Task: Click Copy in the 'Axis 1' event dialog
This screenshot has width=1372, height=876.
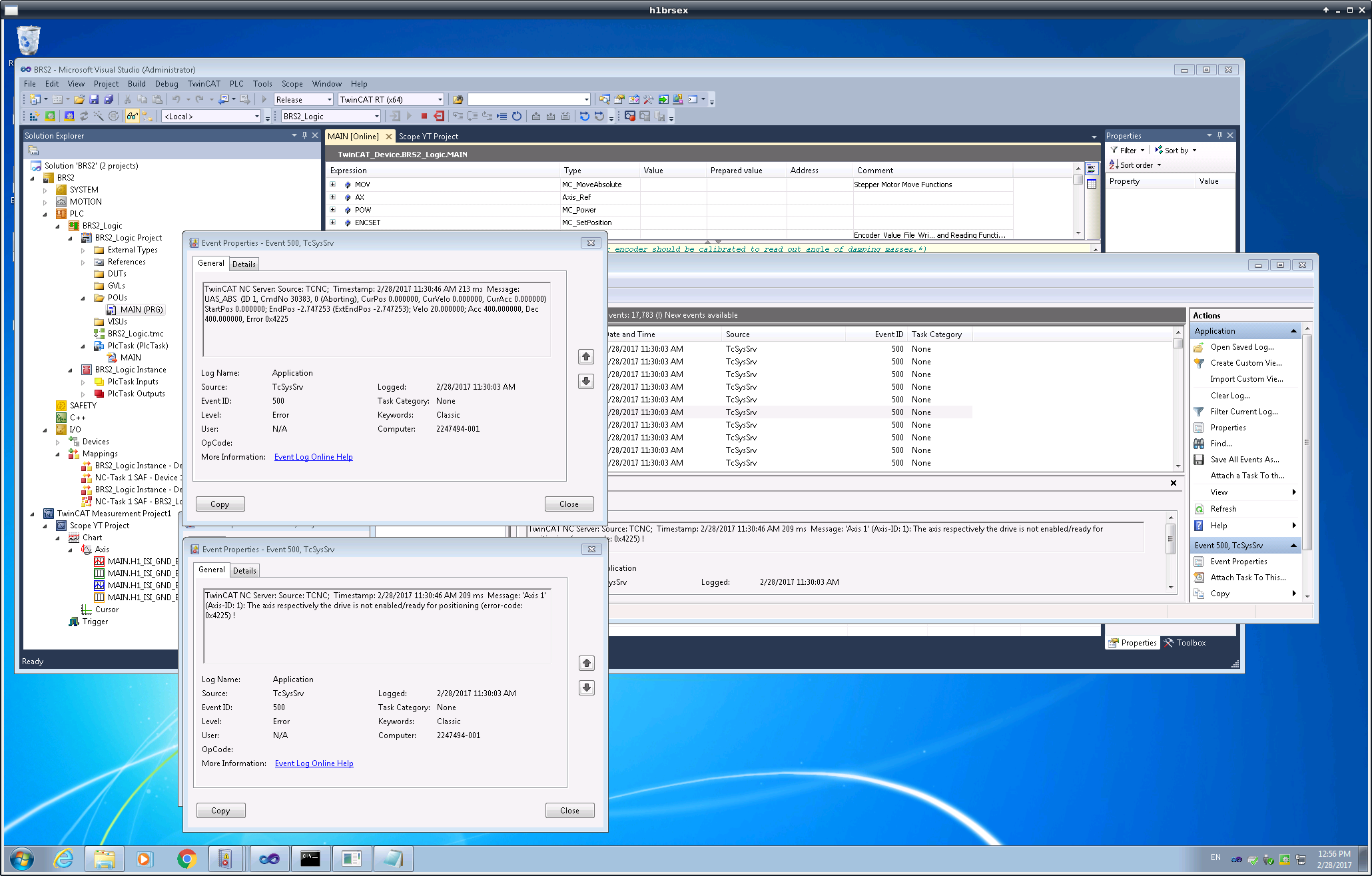Action: (220, 811)
